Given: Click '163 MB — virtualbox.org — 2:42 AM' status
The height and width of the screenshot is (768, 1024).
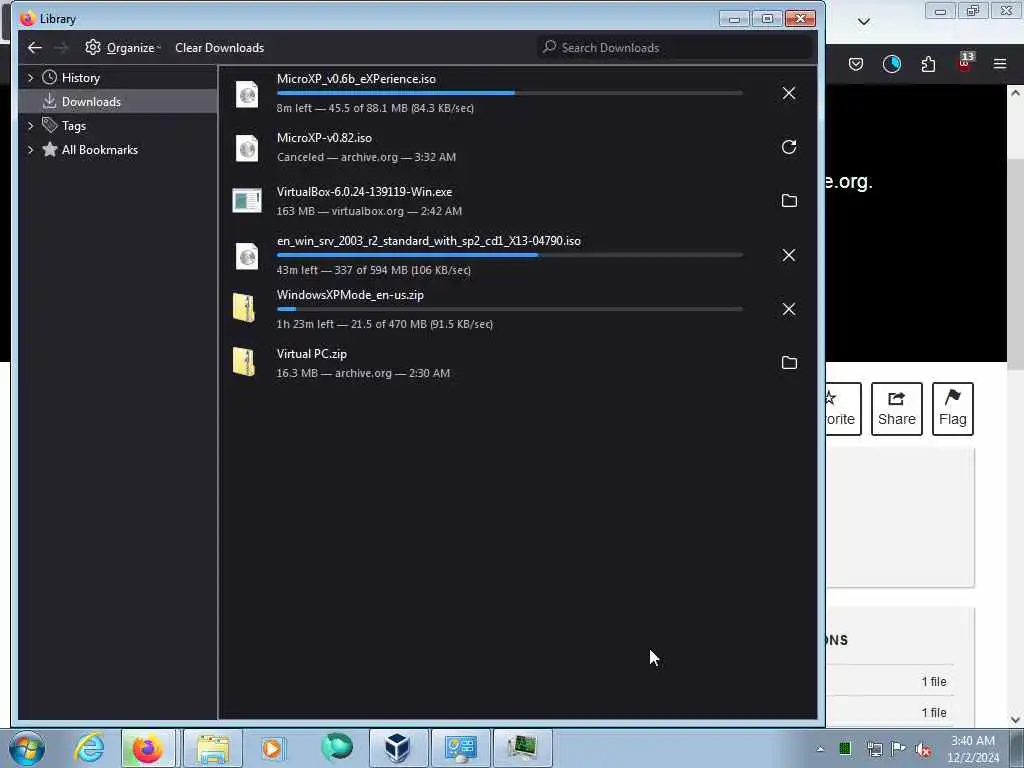Looking at the screenshot, I should coord(369,211).
